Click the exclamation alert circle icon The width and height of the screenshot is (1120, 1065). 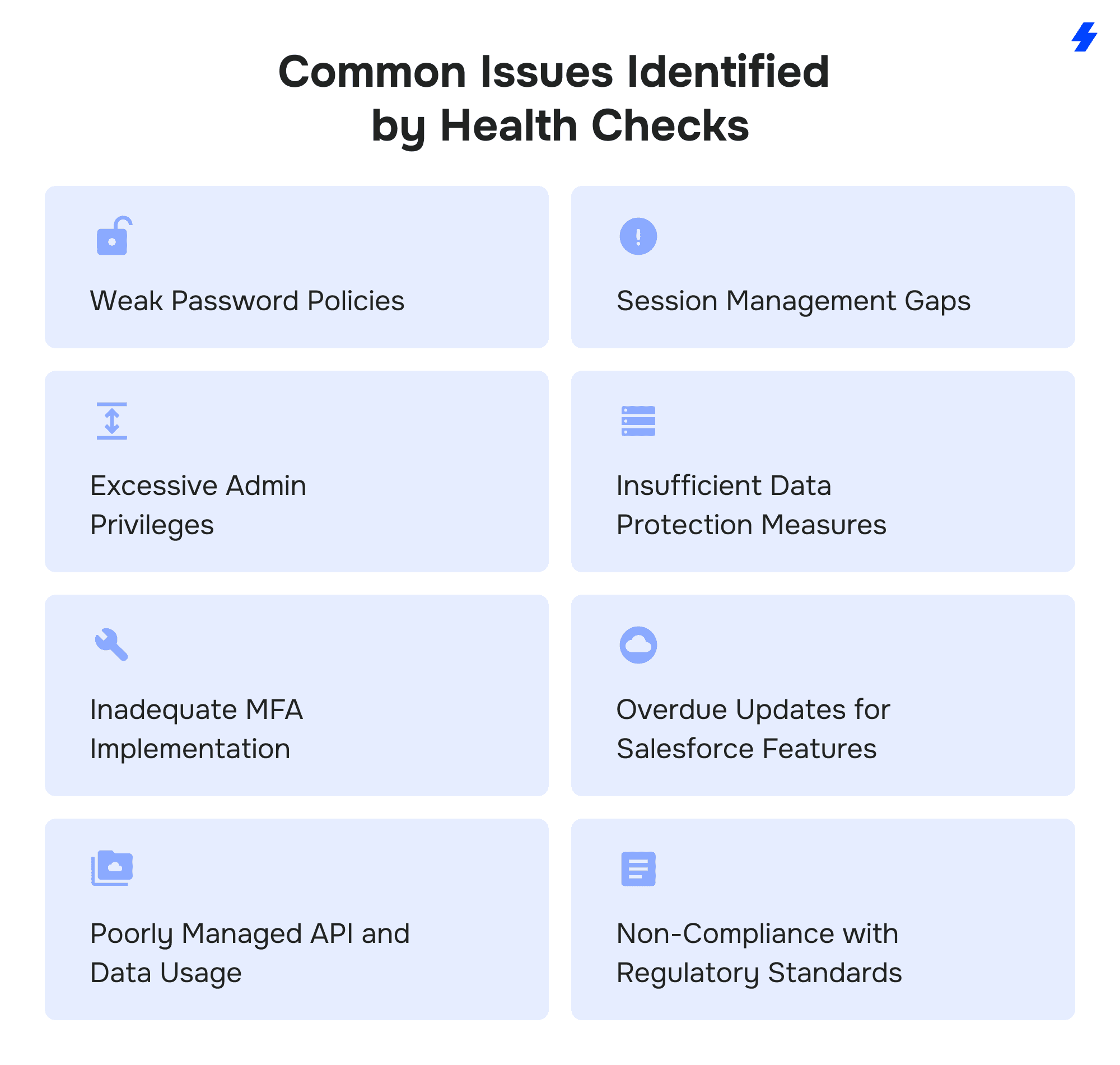pyautogui.click(x=638, y=236)
